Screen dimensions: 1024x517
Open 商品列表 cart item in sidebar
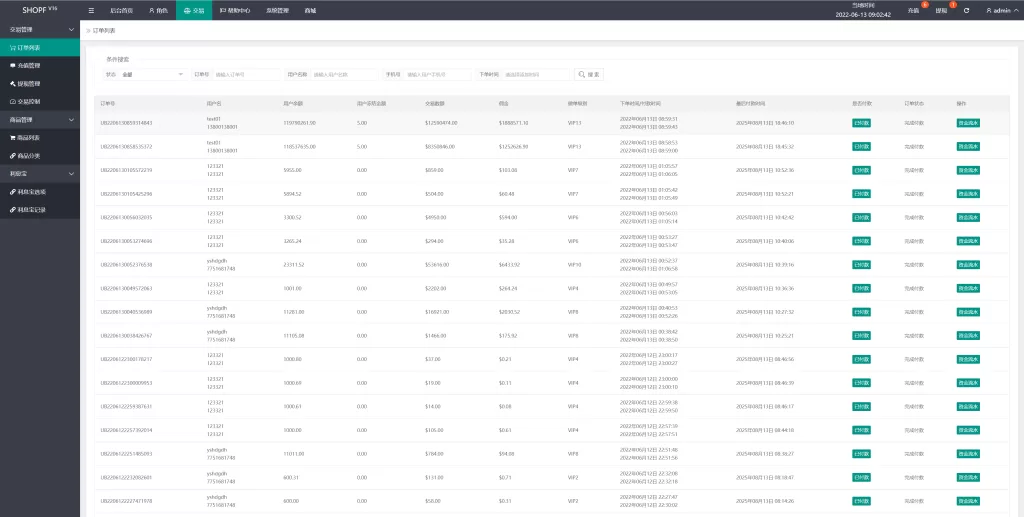(28, 137)
